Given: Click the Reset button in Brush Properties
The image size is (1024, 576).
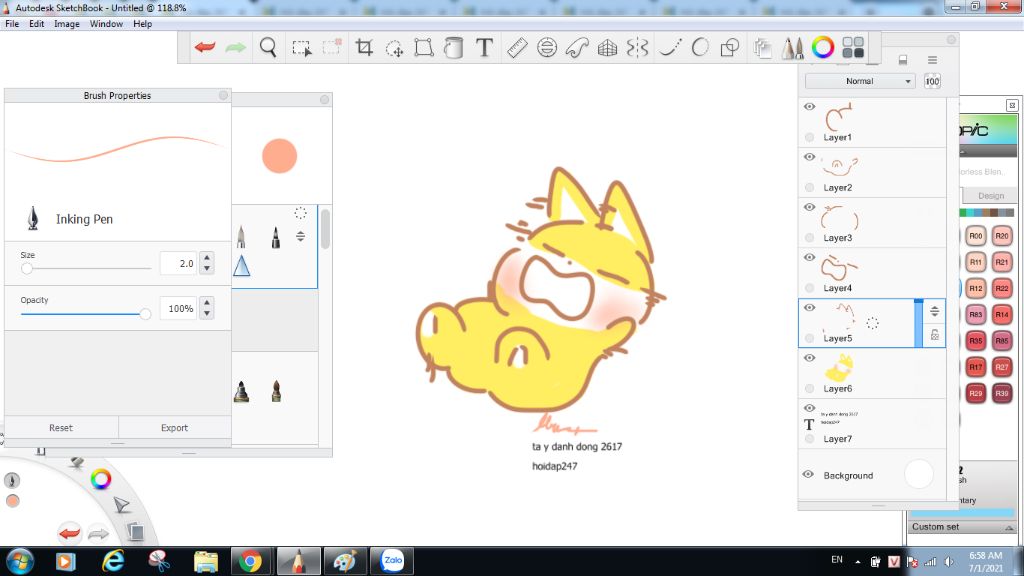Looking at the screenshot, I should pos(61,428).
